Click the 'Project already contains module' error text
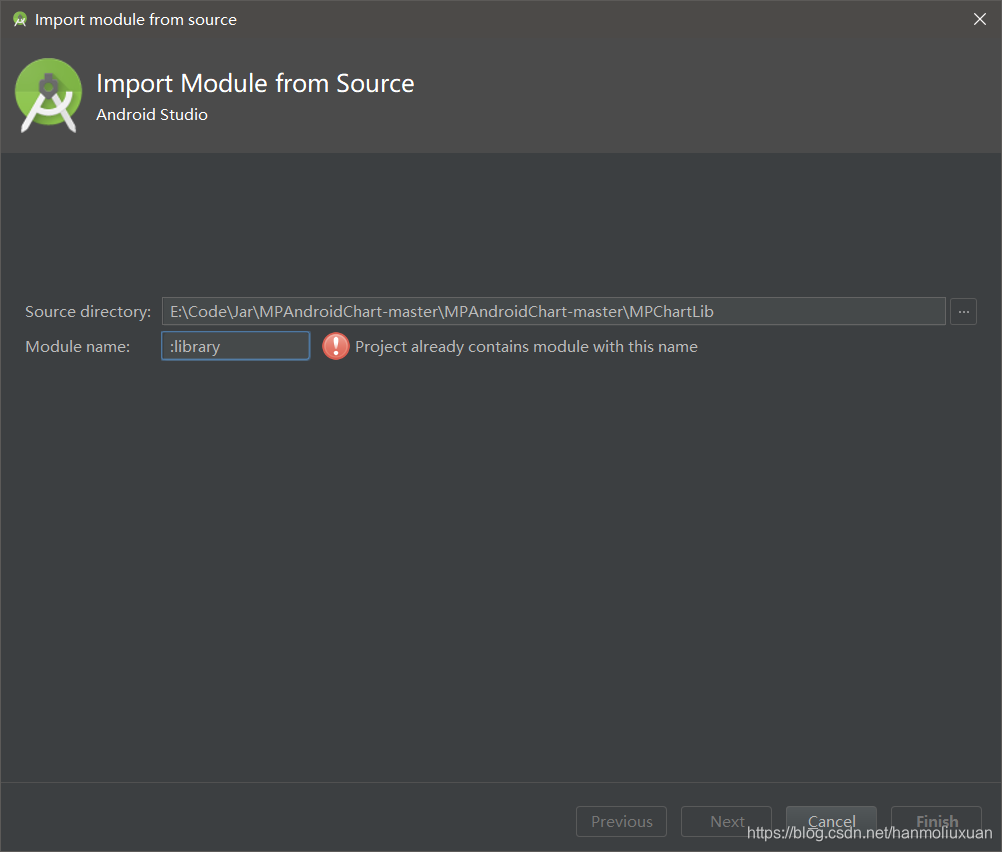Screen dimensions: 1002x852 click(526, 346)
